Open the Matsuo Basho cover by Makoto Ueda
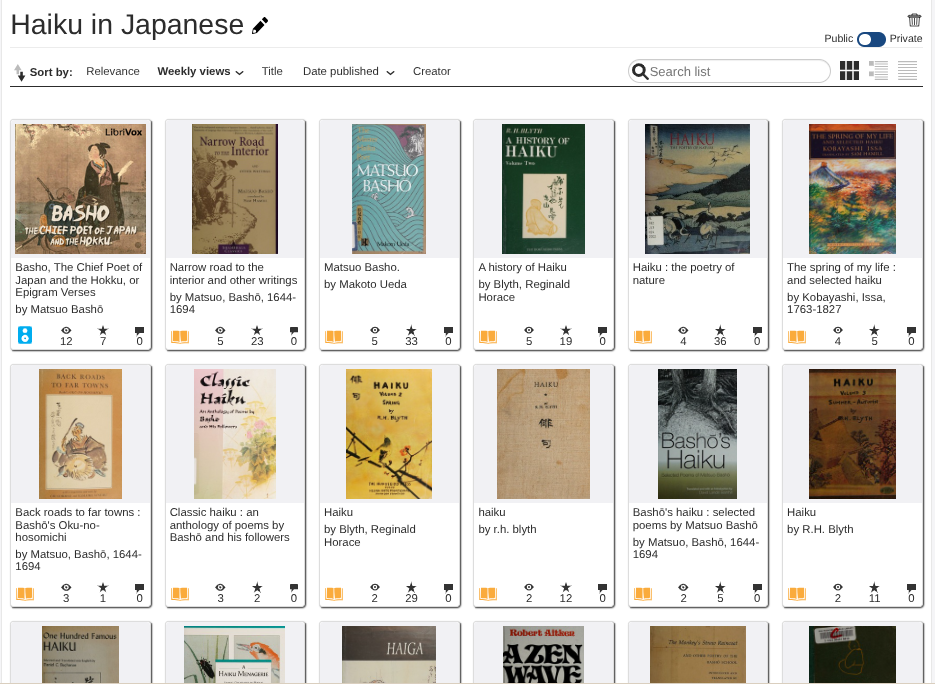Screen dimensions: 935x684 (x=389, y=189)
